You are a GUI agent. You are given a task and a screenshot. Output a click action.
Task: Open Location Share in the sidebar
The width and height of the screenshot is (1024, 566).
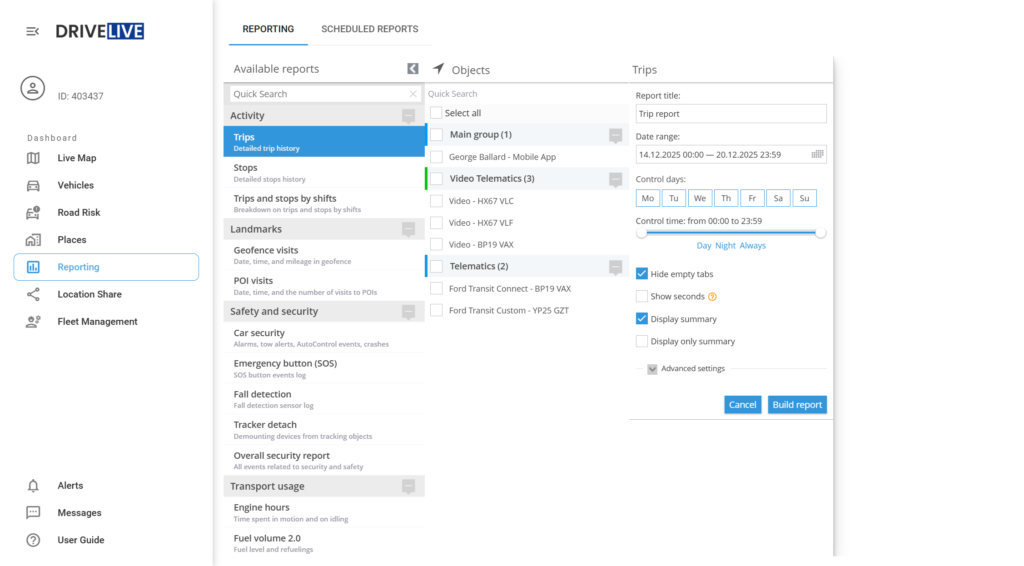click(x=89, y=295)
